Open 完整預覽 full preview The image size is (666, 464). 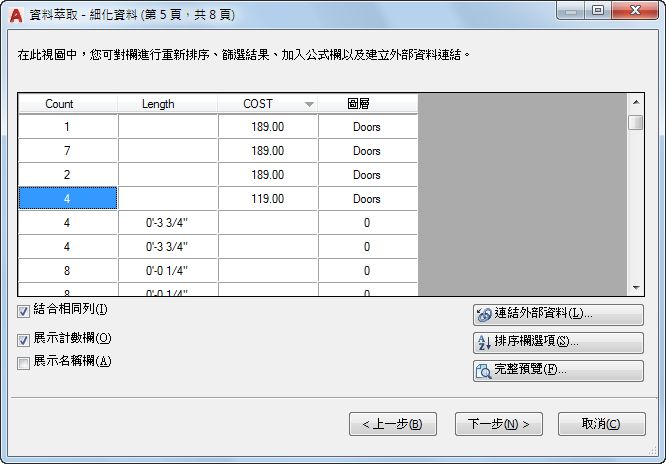(x=558, y=371)
